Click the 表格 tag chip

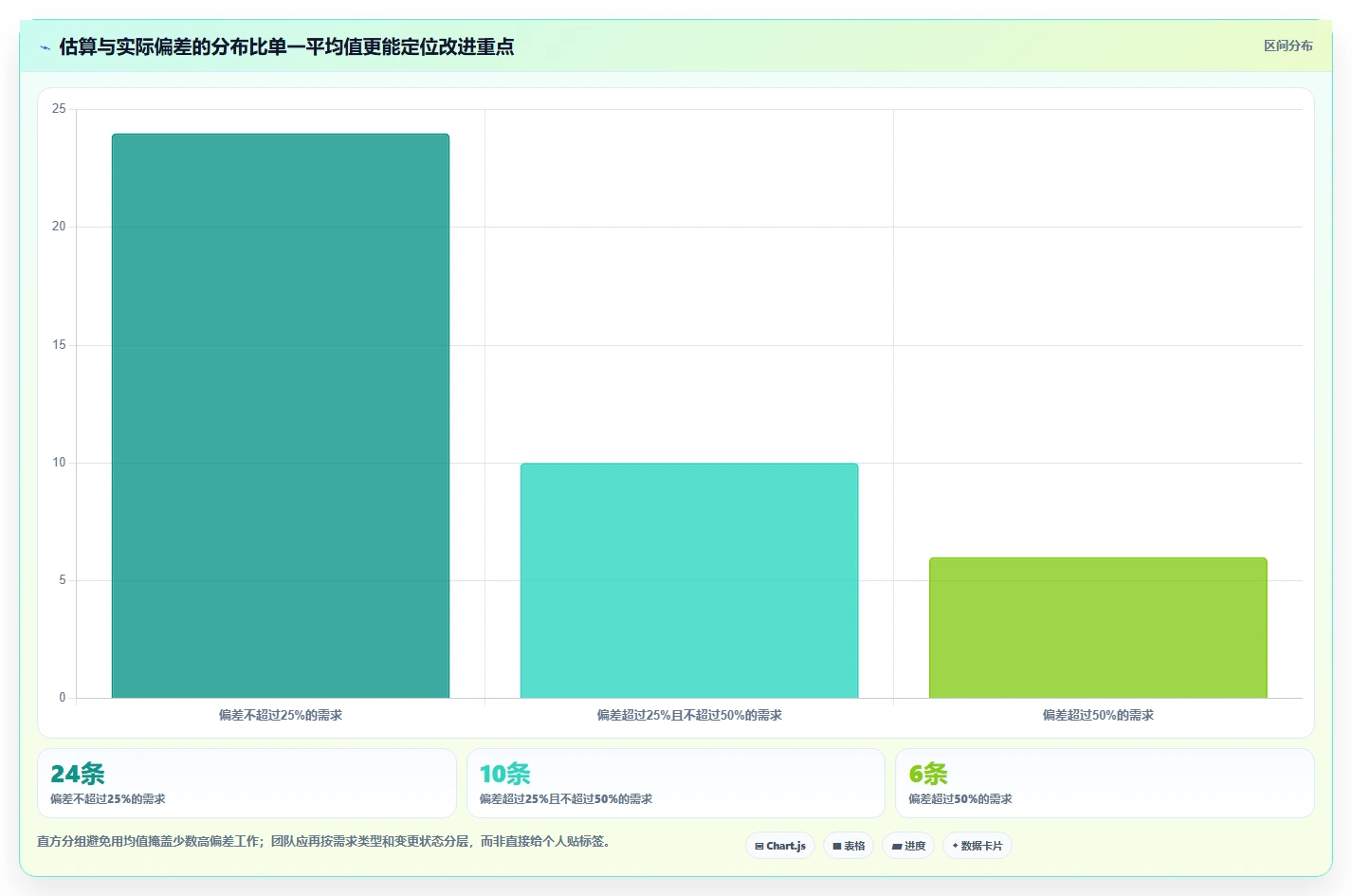(x=849, y=846)
